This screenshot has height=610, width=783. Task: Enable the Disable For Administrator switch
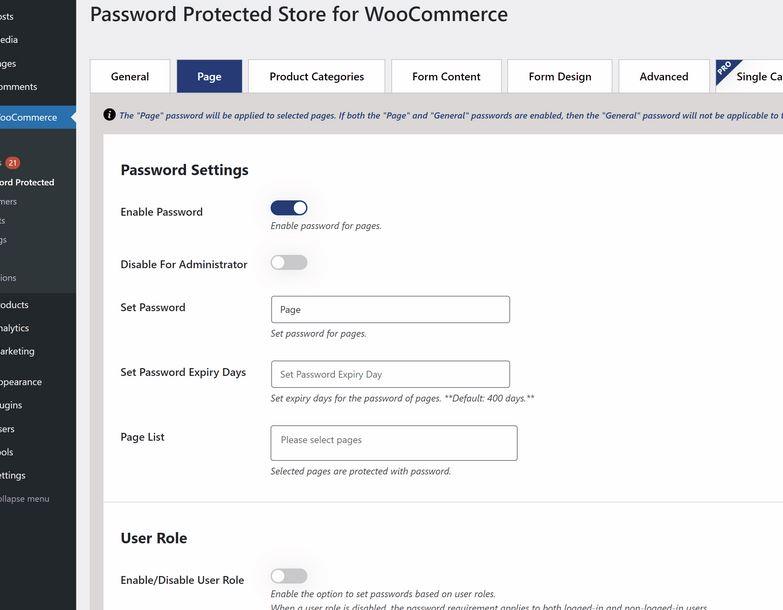289,263
